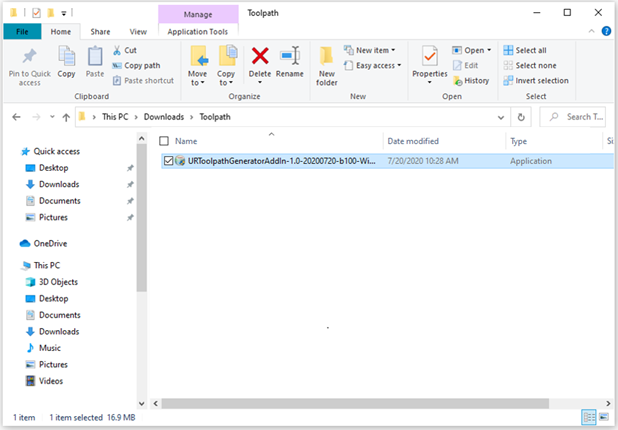The image size is (618, 430).
Task: Switch to the Home tab
Action: (61, 32)
